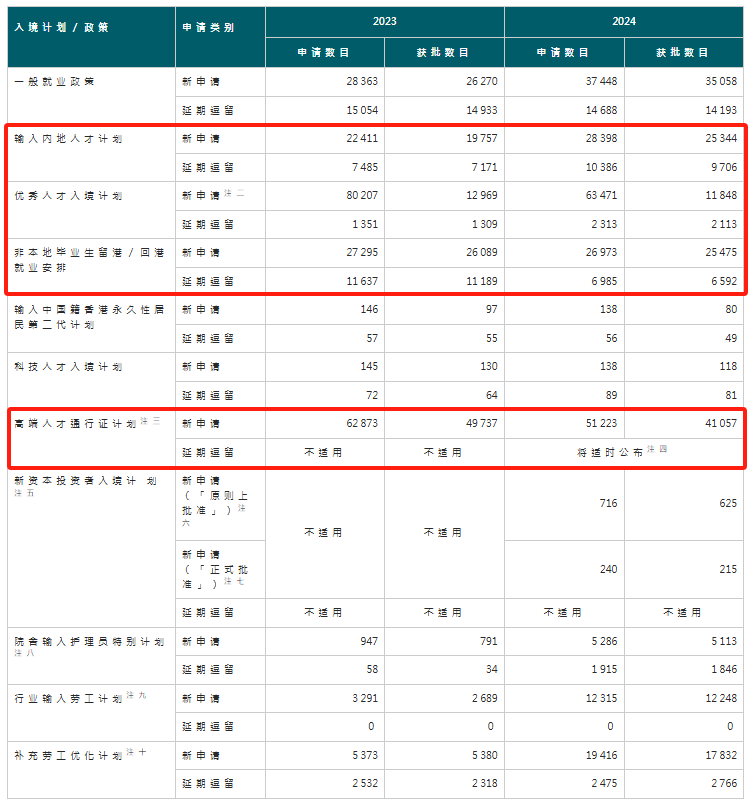The width and height of the screenshot is (752, 805).
Task: Click the 2024 column group header
Action: pyautogui.click(x=623, y=22)
